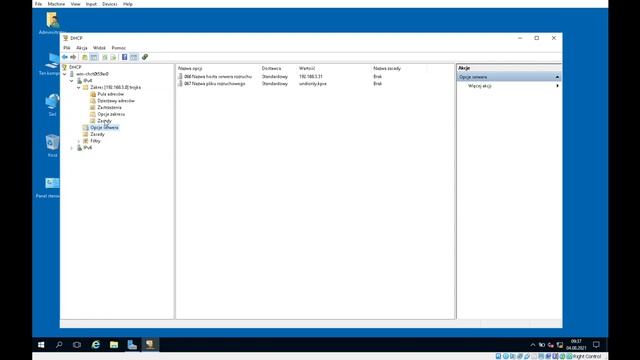Select Zasady node inside the Zakres scope
The height and width of the screenshot is (360, 640).
(x=104, y=121)
